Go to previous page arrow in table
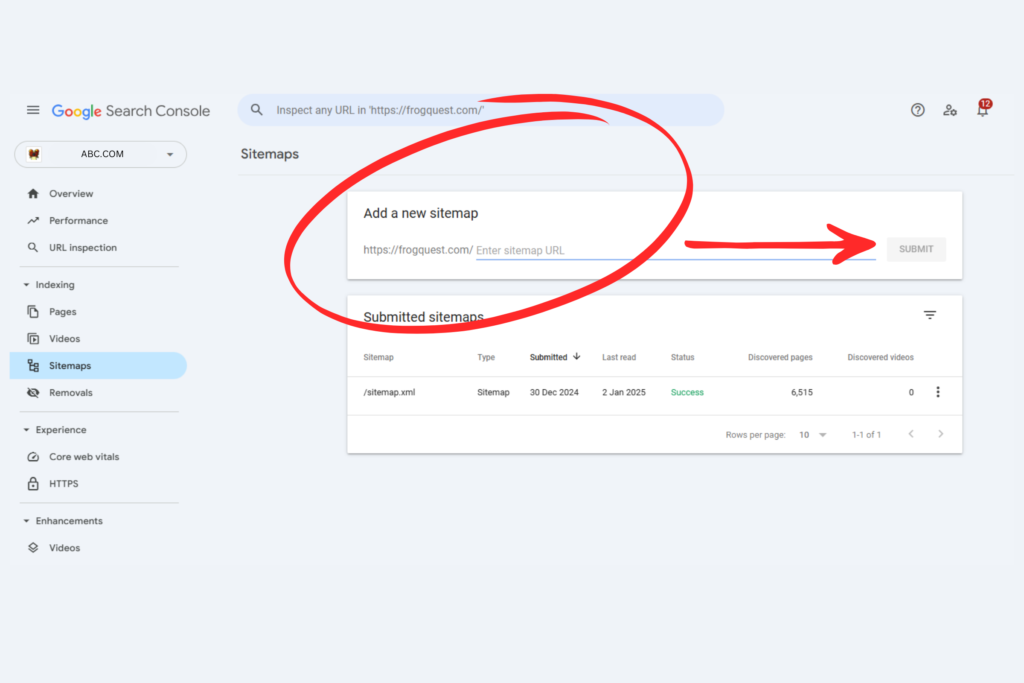Screen dimensions: 1024x683 click(911, 434)
